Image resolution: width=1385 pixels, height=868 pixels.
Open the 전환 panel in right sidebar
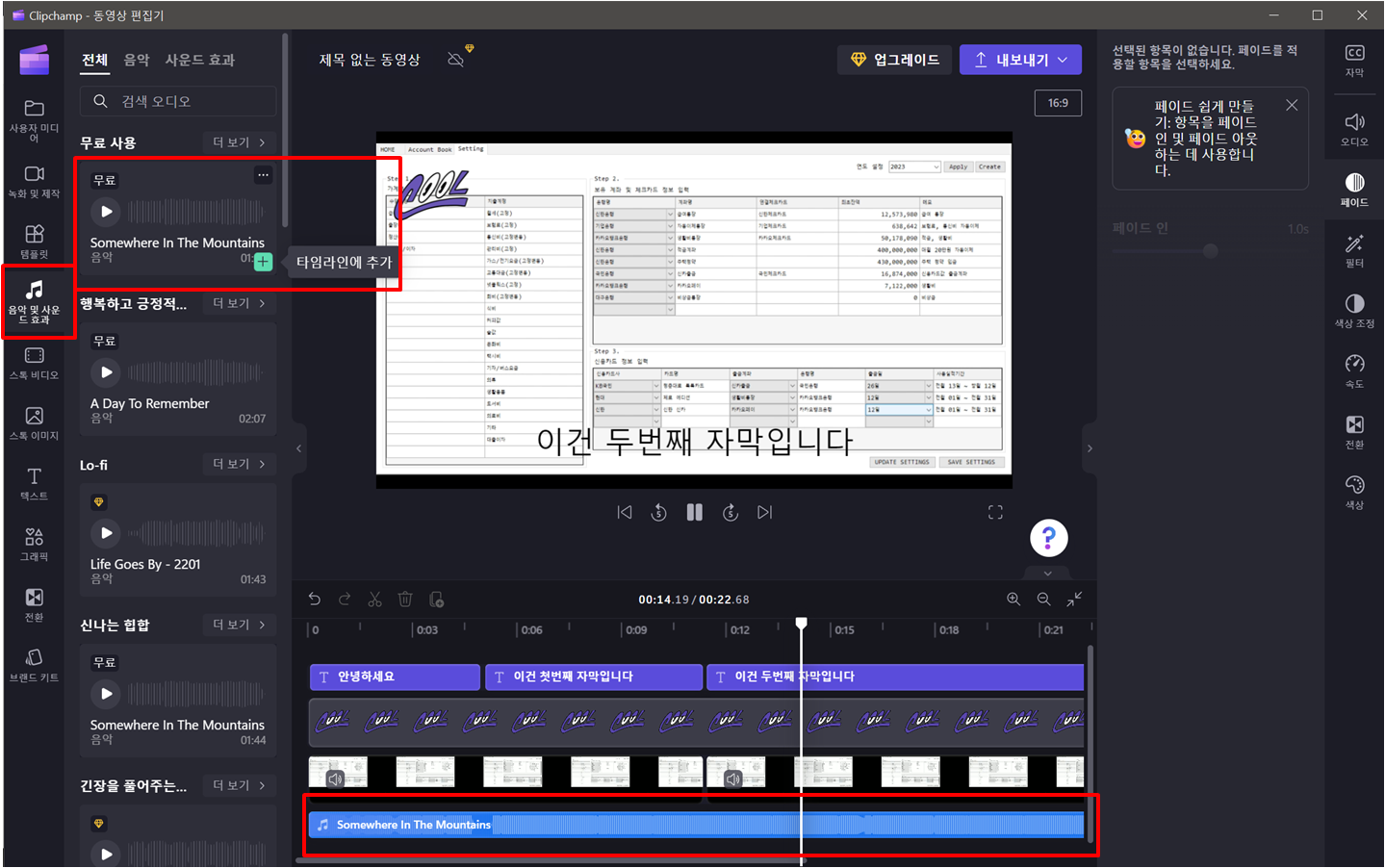click(1354, 432)
